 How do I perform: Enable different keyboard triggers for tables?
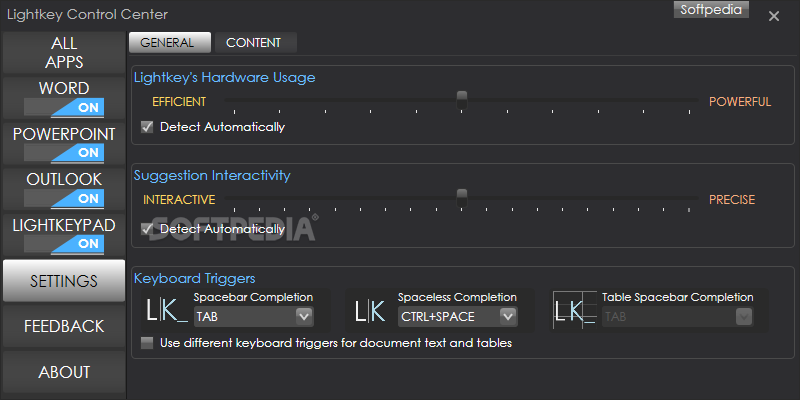tap(147, 343)
